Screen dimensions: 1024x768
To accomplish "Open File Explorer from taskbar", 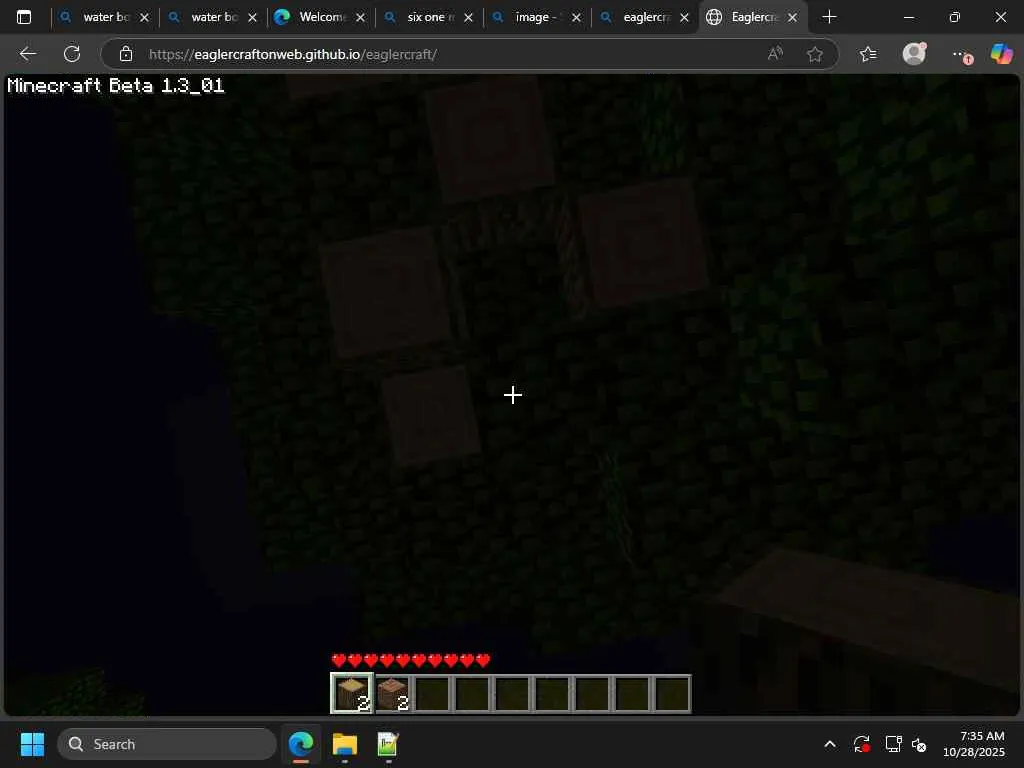I will [344, 744].
